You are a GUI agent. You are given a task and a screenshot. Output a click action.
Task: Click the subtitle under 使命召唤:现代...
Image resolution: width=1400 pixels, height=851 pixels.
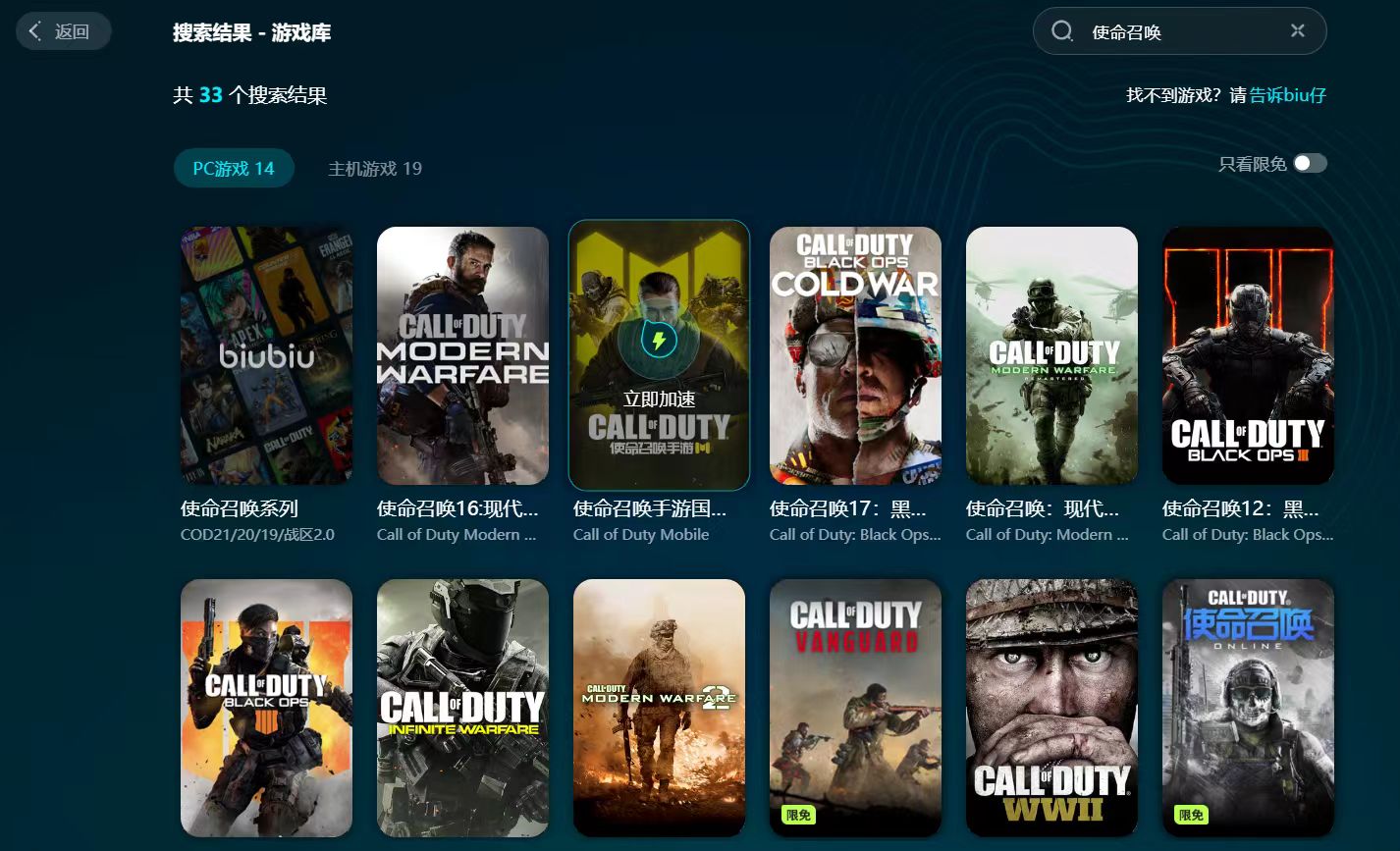1048,535
